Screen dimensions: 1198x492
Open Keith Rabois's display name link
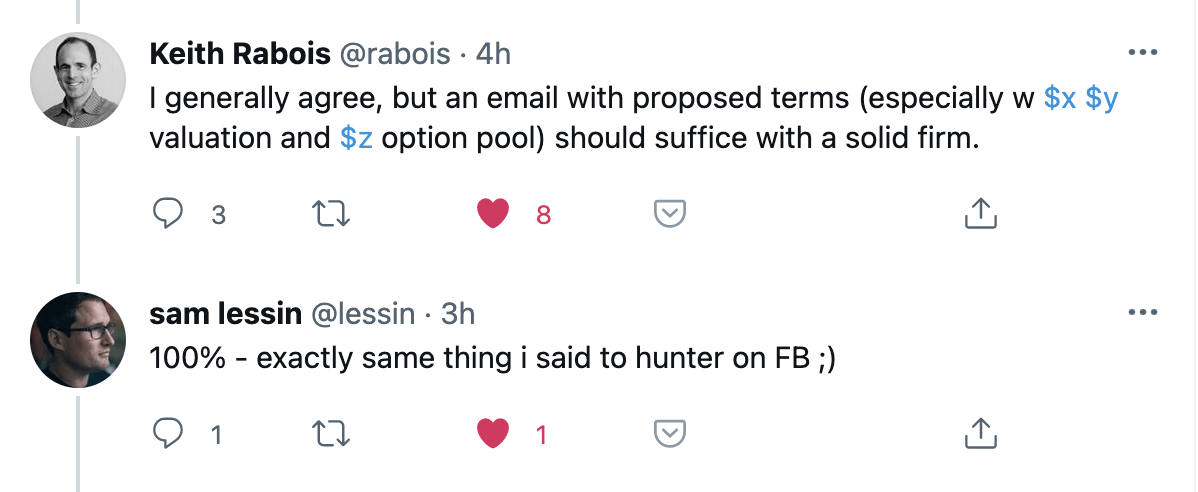(x=240, y=53)
